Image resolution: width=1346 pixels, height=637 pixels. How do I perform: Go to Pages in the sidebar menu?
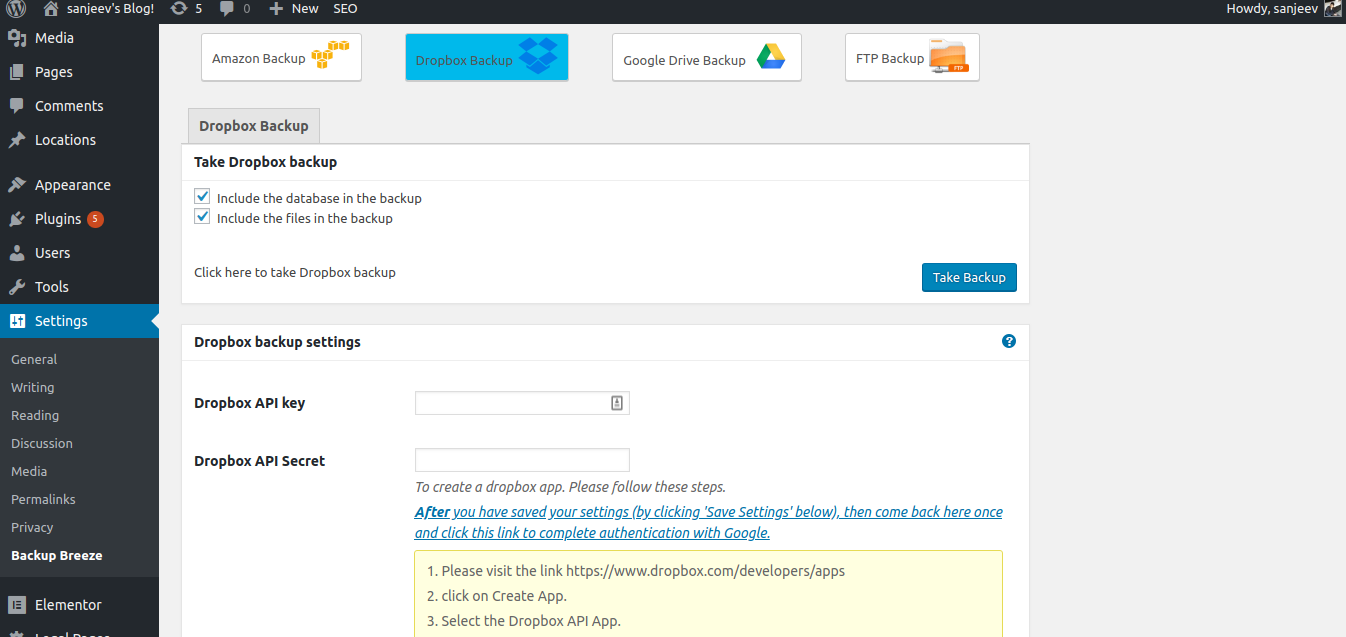tap(54, 72)
